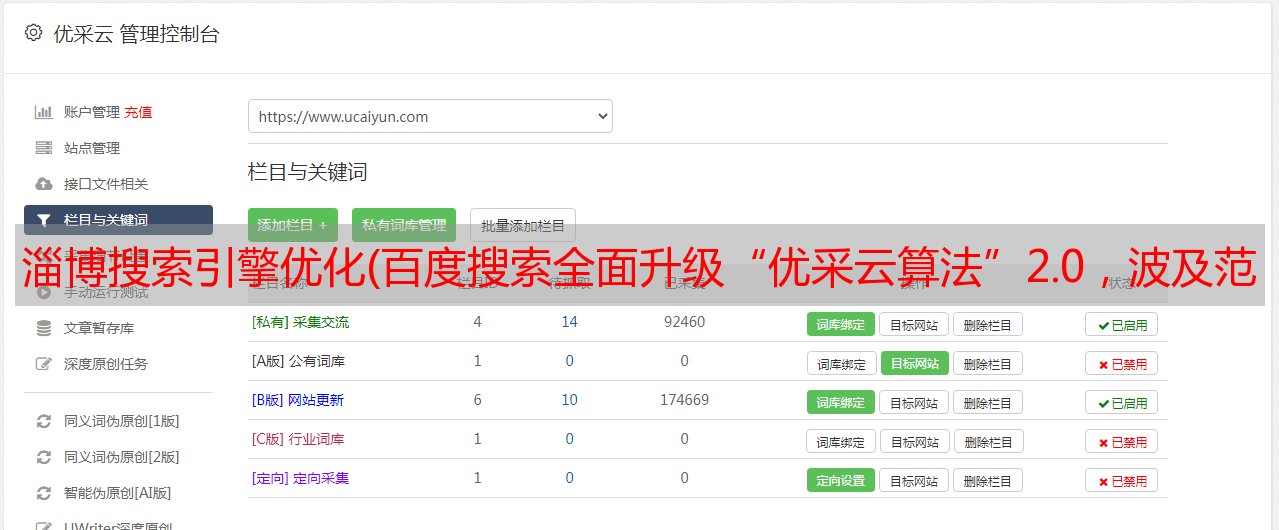Click 词库绑定 in the 行业词库 row
Viewport: 1279px width, 530px height.
[x=841, y=441]
